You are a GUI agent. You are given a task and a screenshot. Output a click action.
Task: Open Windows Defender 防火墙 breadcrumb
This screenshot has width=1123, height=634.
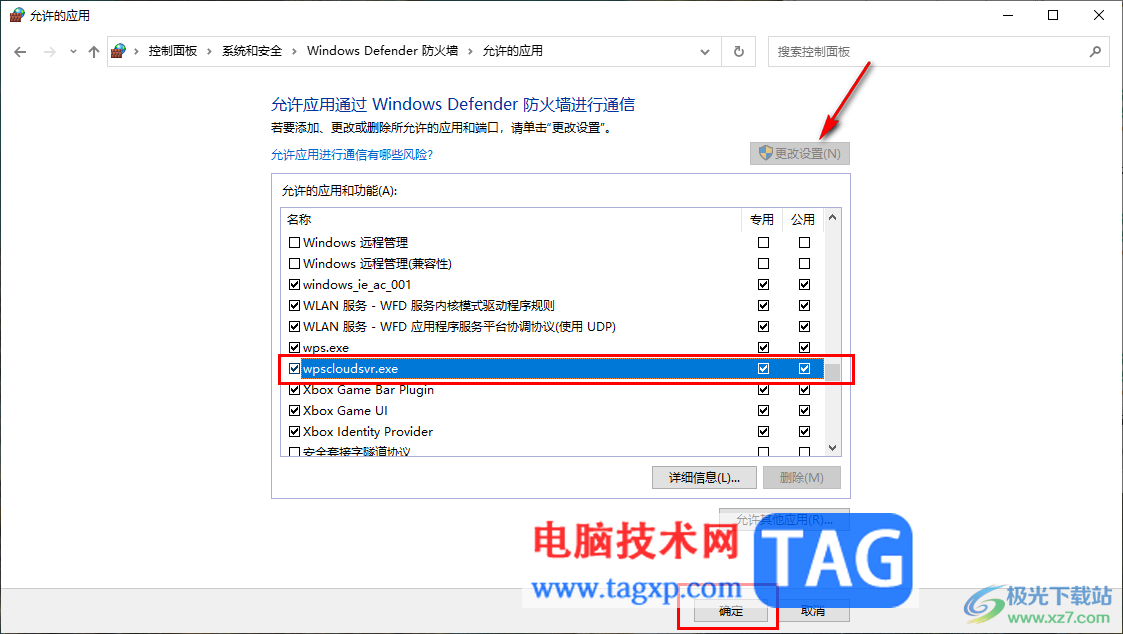pos(382,51)
